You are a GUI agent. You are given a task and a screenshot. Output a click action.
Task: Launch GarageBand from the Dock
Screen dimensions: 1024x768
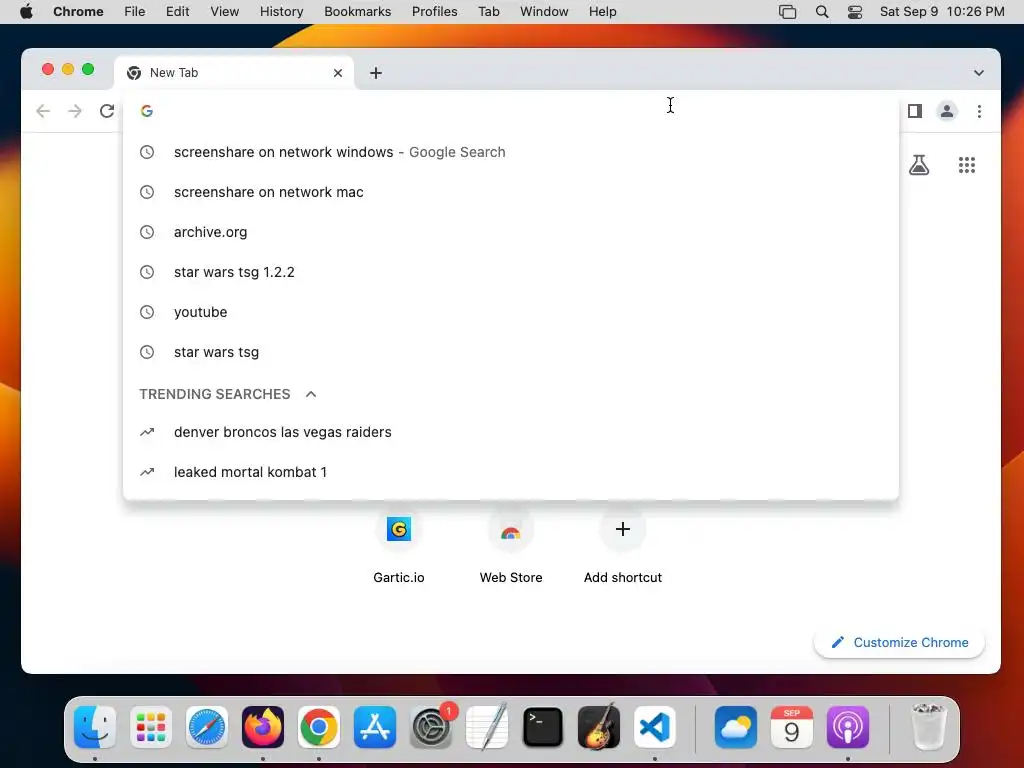599,727
